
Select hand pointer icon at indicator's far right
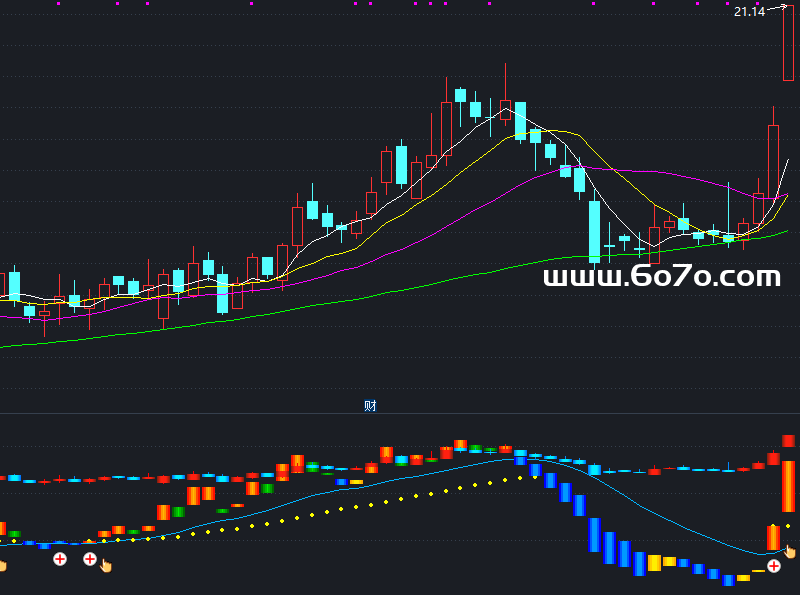pos(789,551)
